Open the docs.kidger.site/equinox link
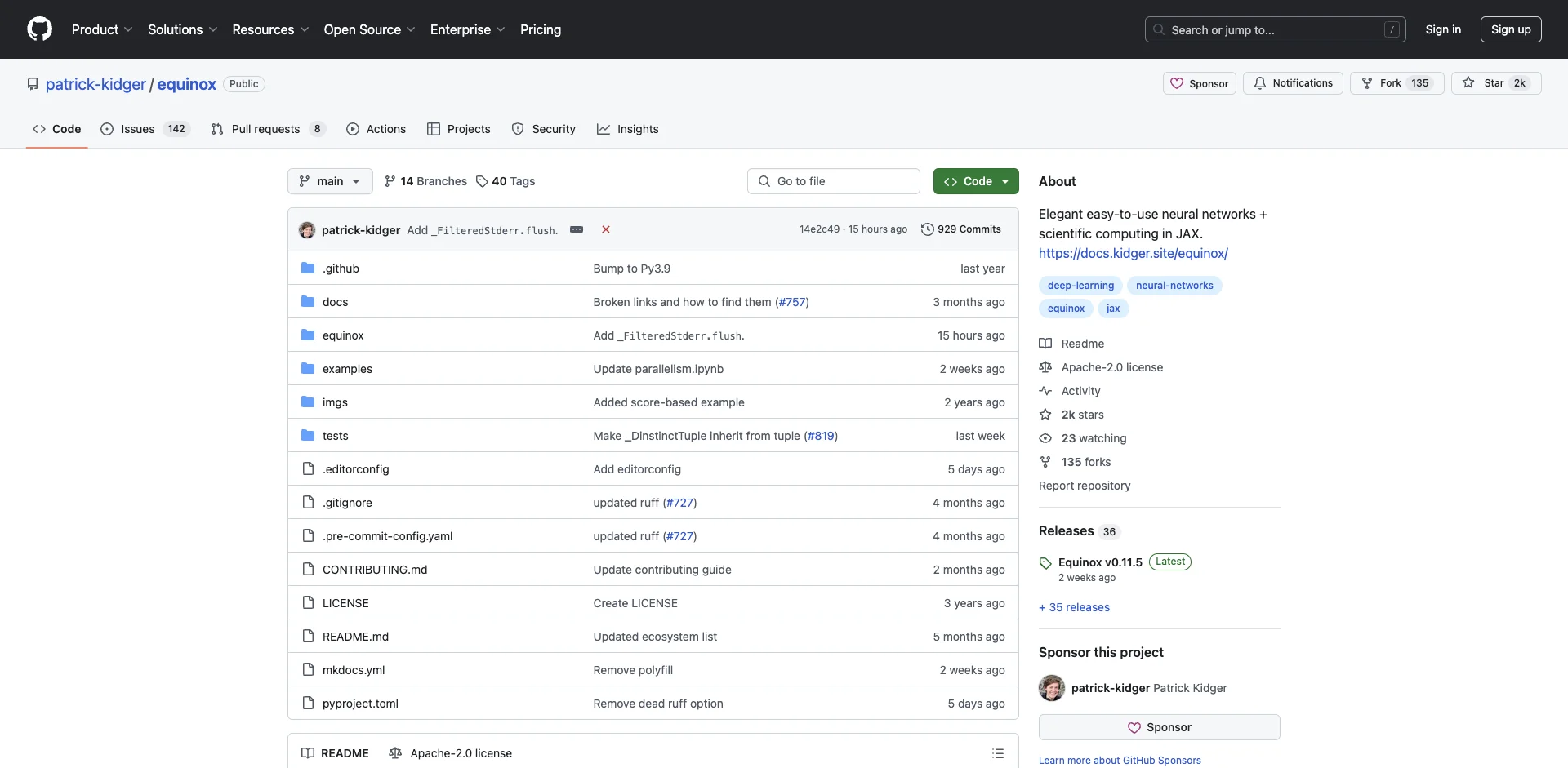 (1134, 253)
